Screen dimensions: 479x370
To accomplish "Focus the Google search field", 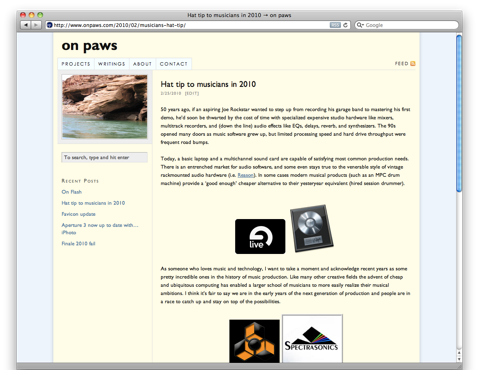I will (x=406, y=25).
